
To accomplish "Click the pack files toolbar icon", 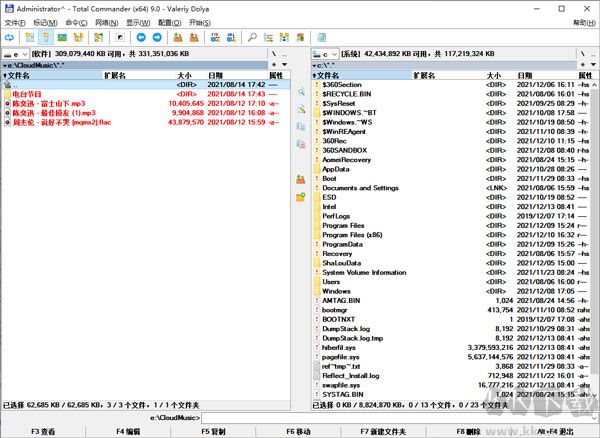I will coord(178,37).
